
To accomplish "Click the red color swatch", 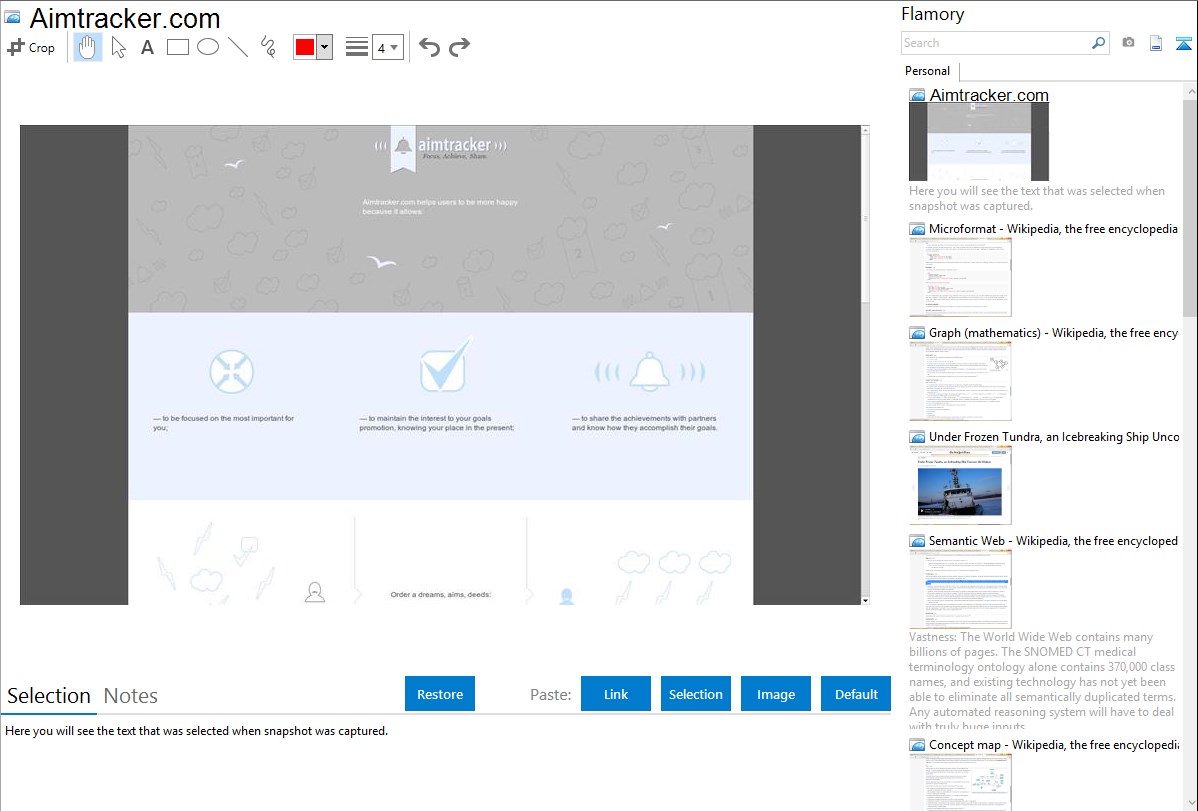I will tap(305, 47).
